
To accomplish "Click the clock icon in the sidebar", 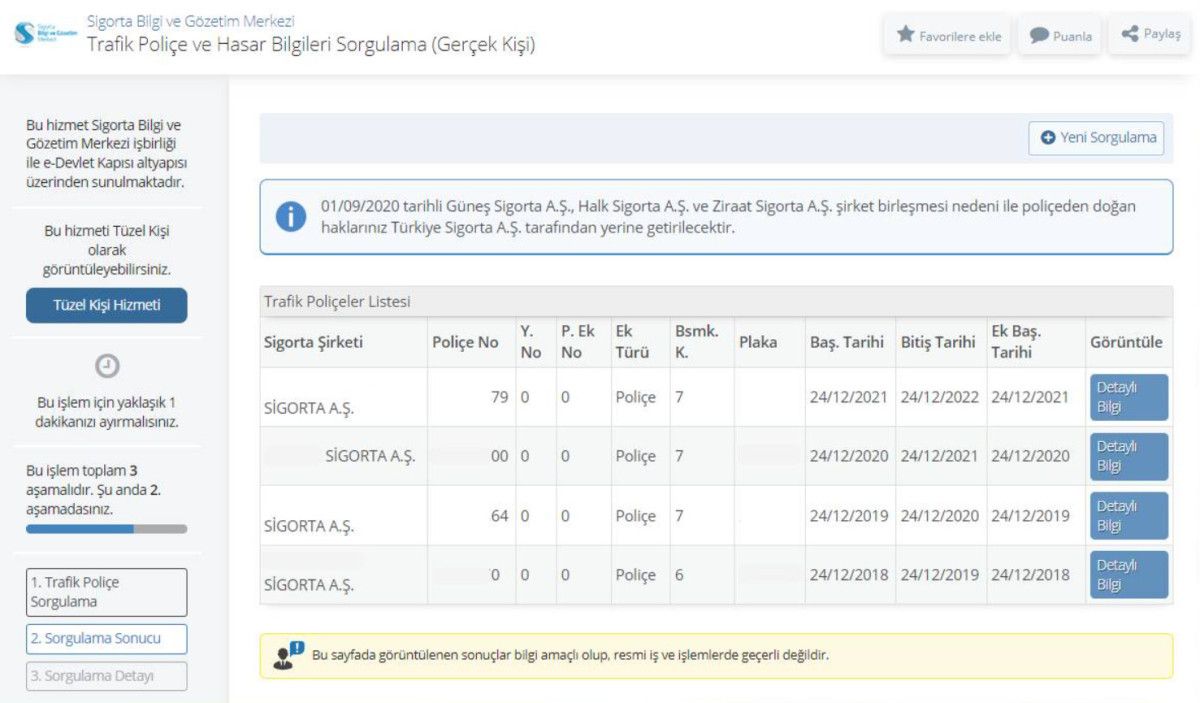I will coord(107,366).
